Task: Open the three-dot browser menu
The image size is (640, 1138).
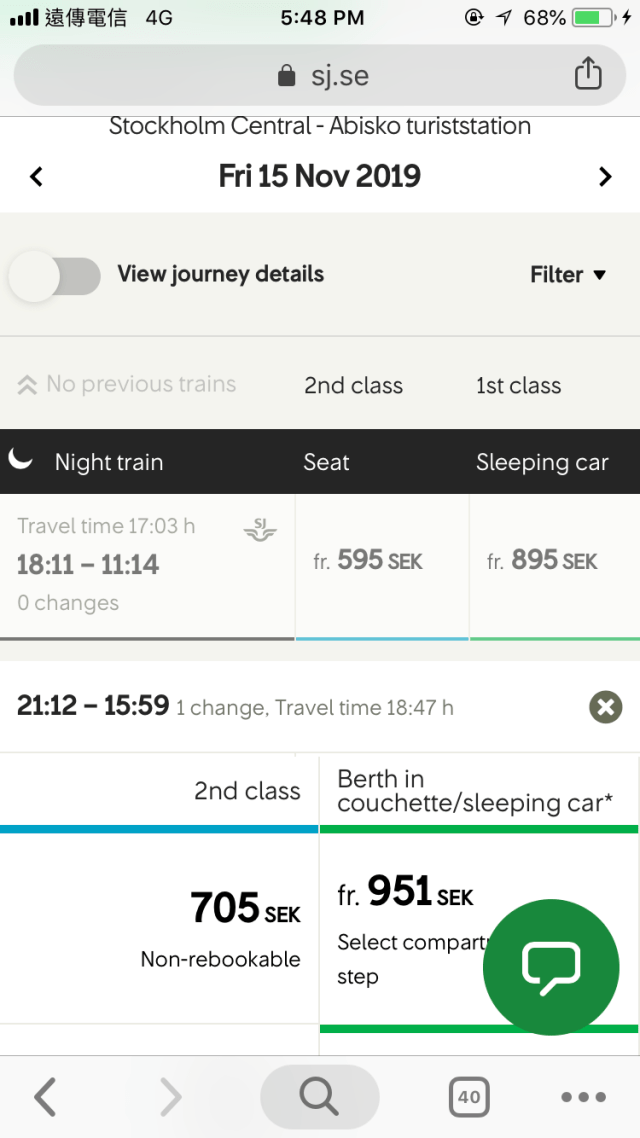Action: 583,1097
